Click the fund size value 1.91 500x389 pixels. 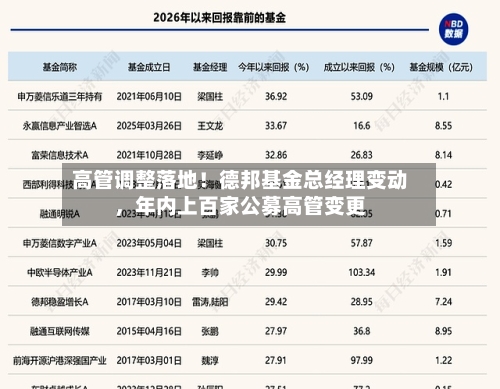click(x=443, y=273)
